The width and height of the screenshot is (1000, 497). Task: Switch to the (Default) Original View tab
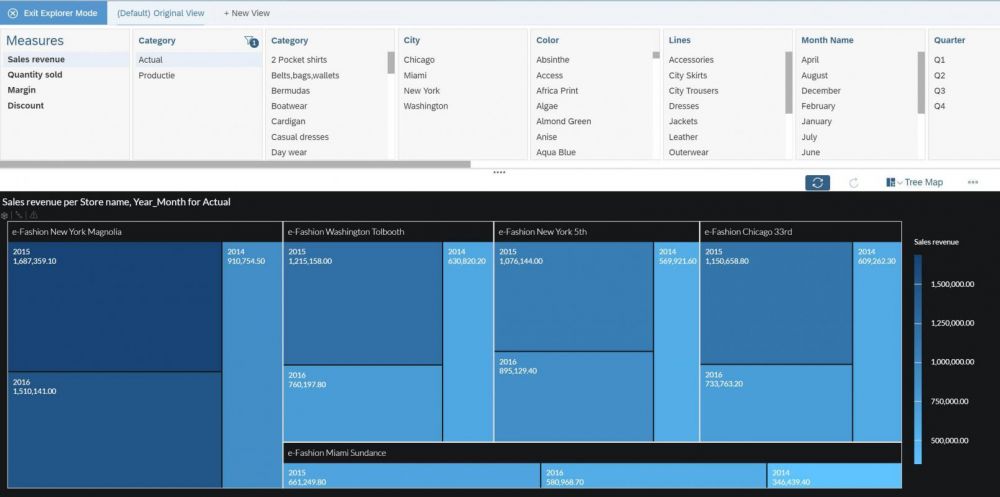[160, 13]
